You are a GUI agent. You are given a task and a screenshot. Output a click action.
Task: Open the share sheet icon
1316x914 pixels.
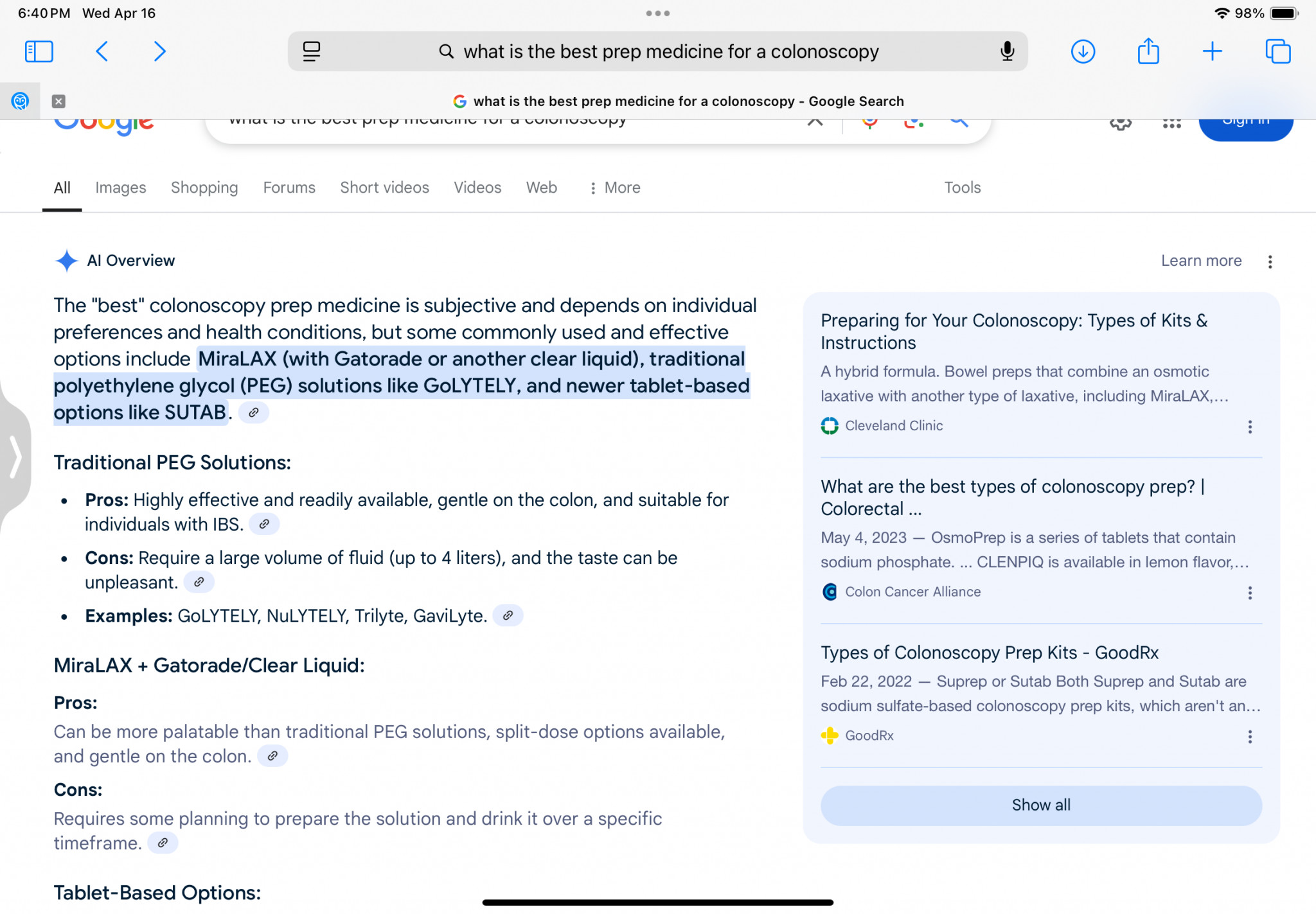coord(1148,51)
